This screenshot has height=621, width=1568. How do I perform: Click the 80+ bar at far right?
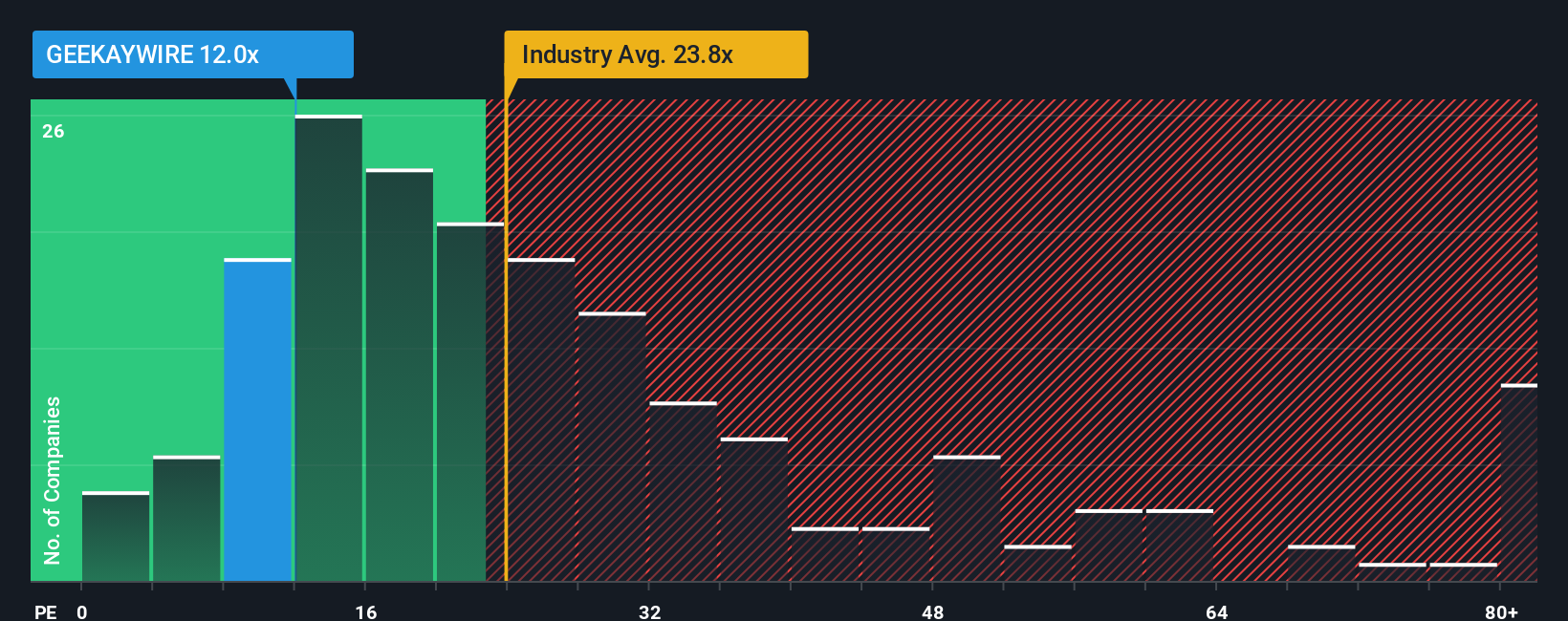point(1519,482)
